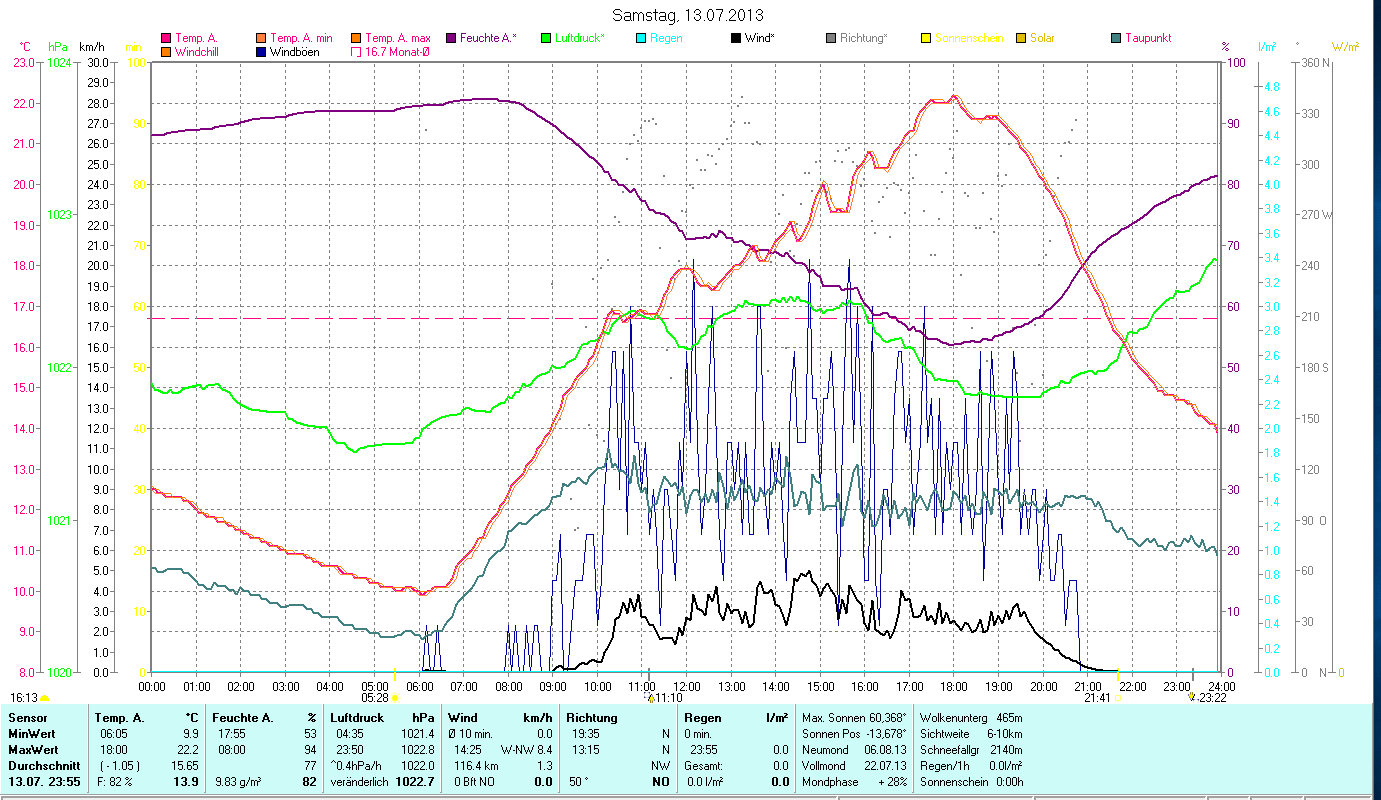Screen dimensions: 1381x800
Task: Click the Wolkenunterg. 465m entry
Action: click(970, 718)
